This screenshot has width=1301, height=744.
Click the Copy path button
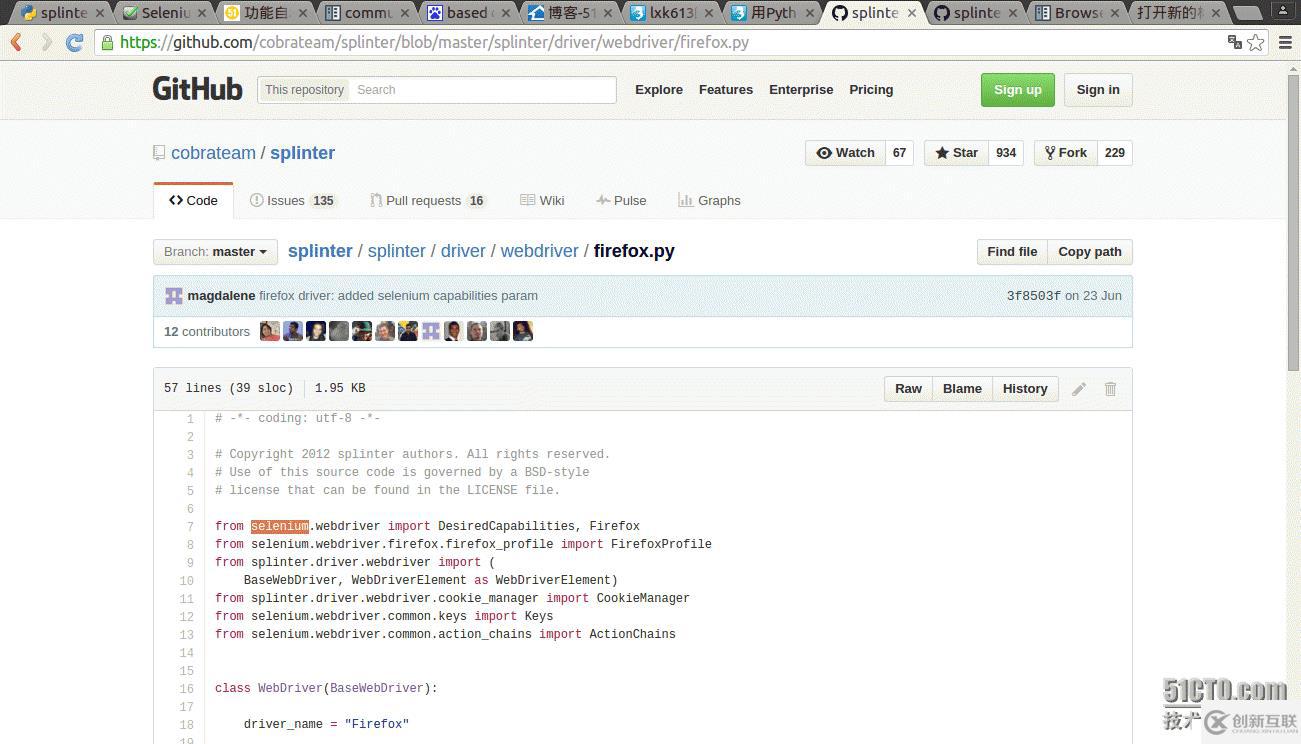click(1090, 252)
